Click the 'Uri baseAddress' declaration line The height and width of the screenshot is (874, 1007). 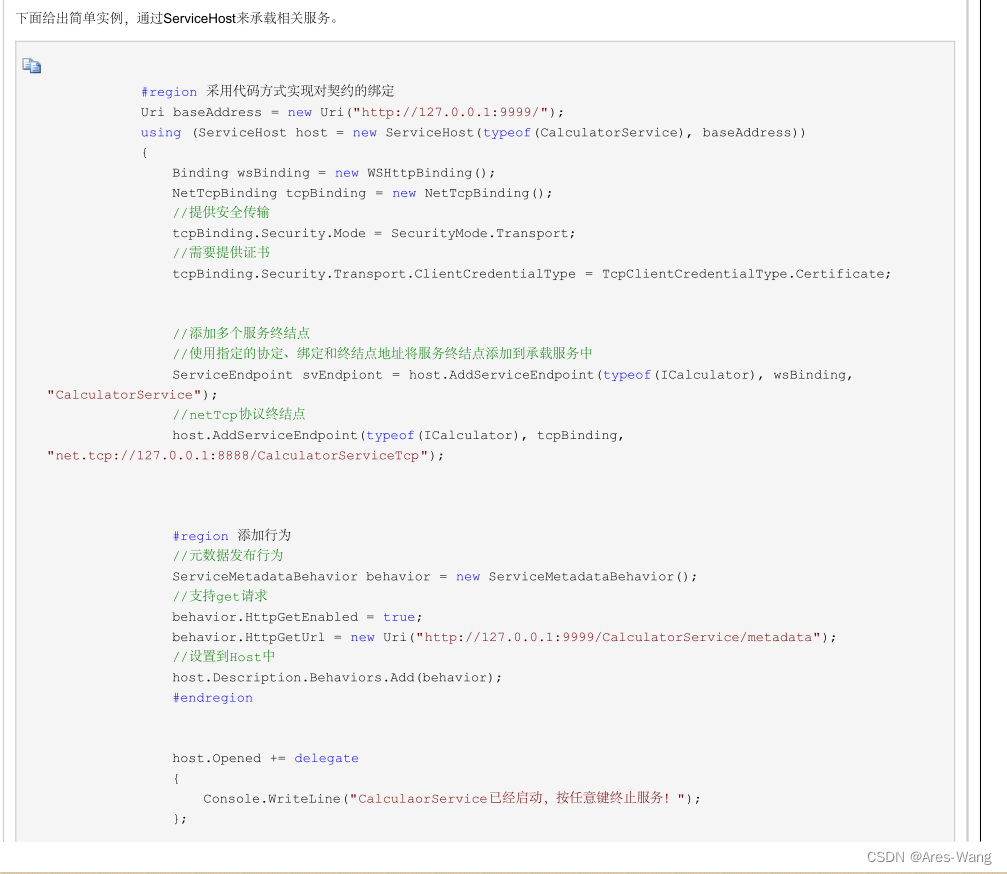click(353, 112)
